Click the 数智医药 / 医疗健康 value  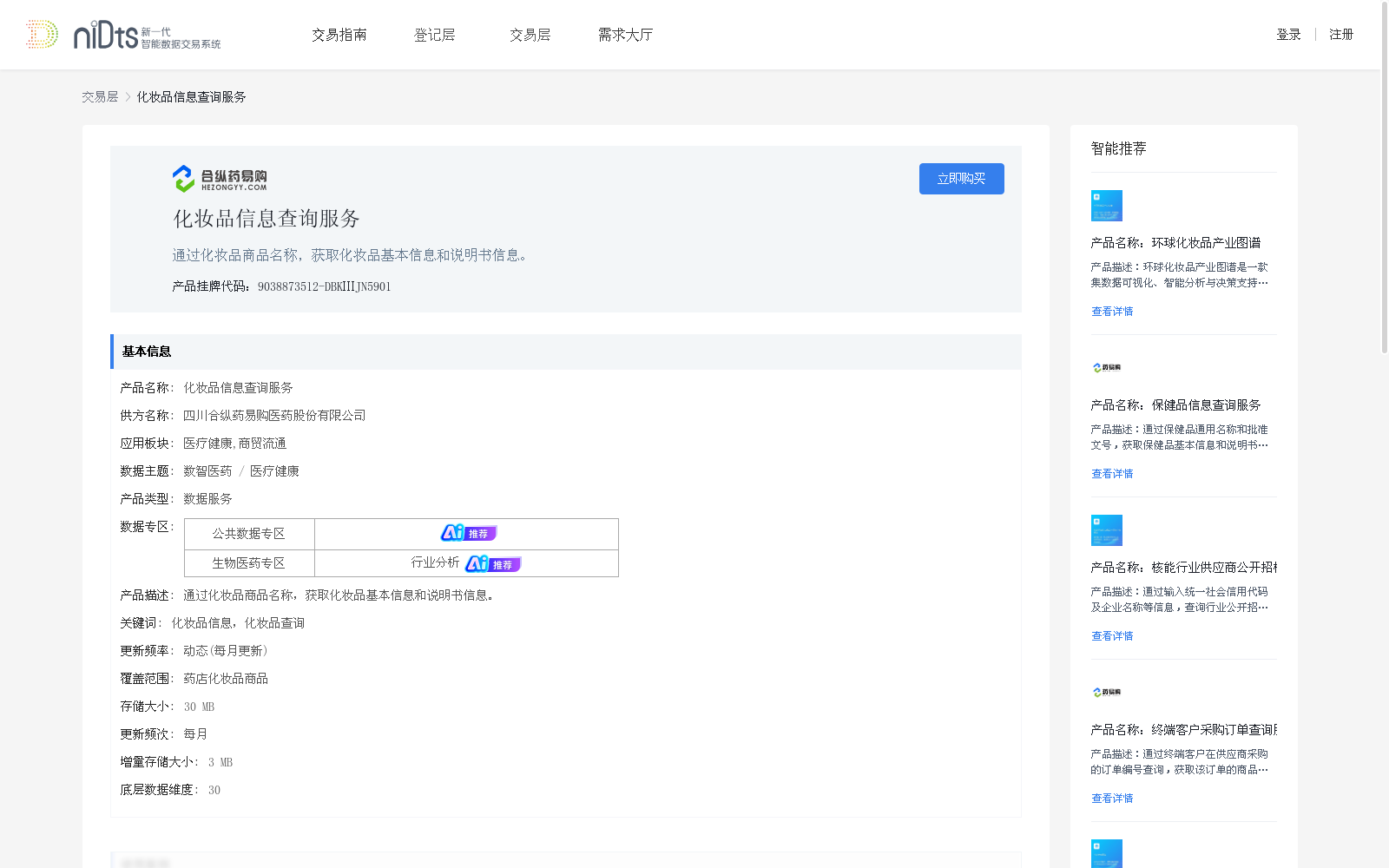coord(241,471)
